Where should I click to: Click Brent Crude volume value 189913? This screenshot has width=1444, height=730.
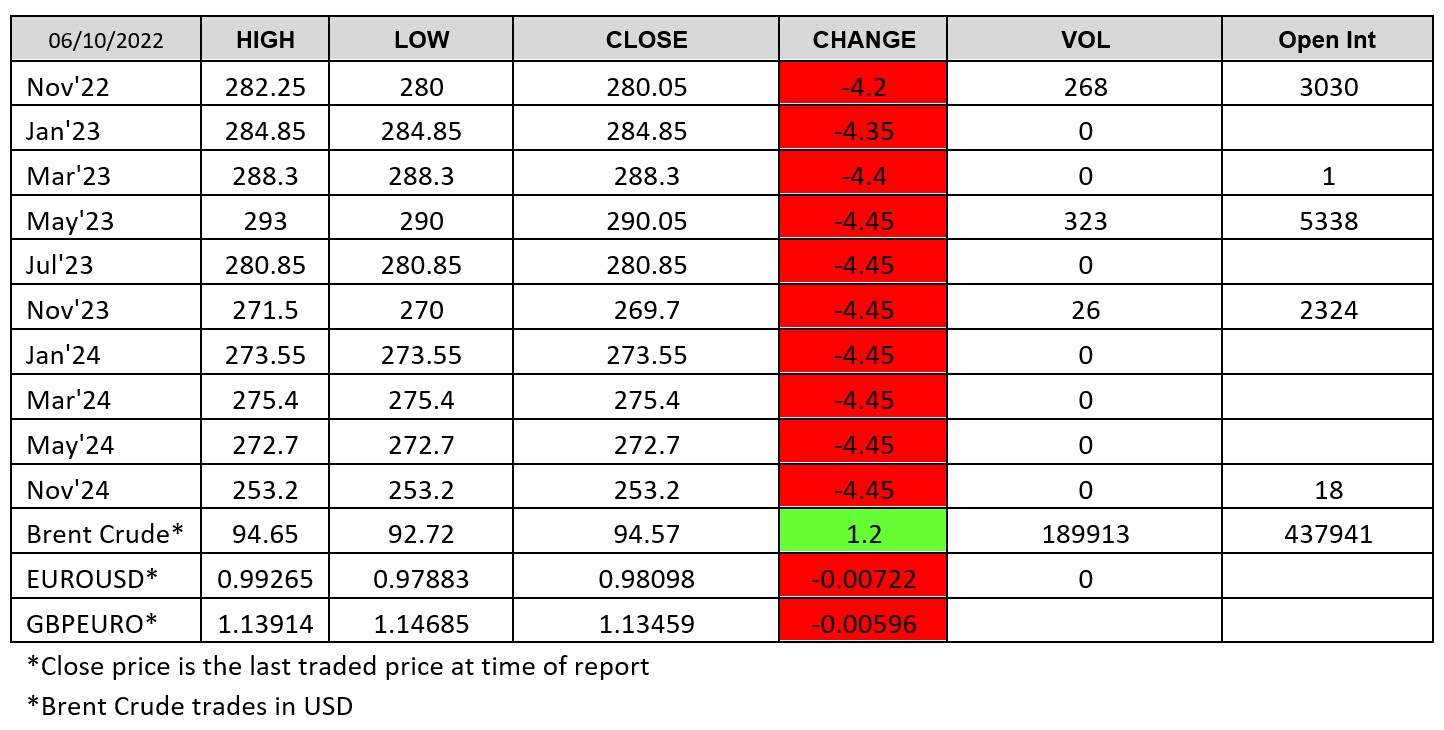click(1085, 534)
